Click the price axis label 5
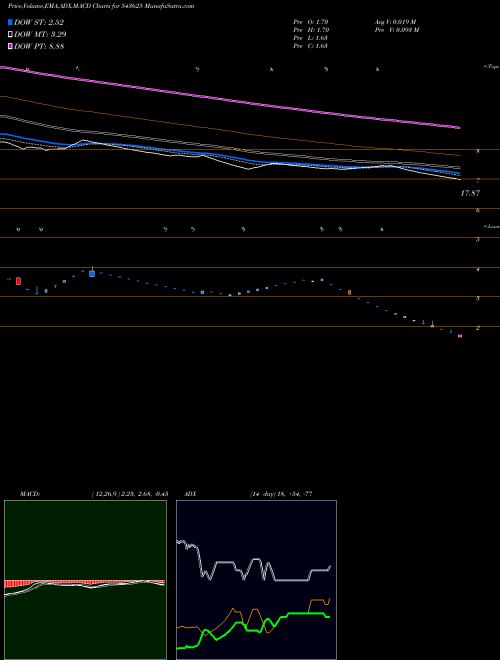The image size is (500, 660). (478, 240)
